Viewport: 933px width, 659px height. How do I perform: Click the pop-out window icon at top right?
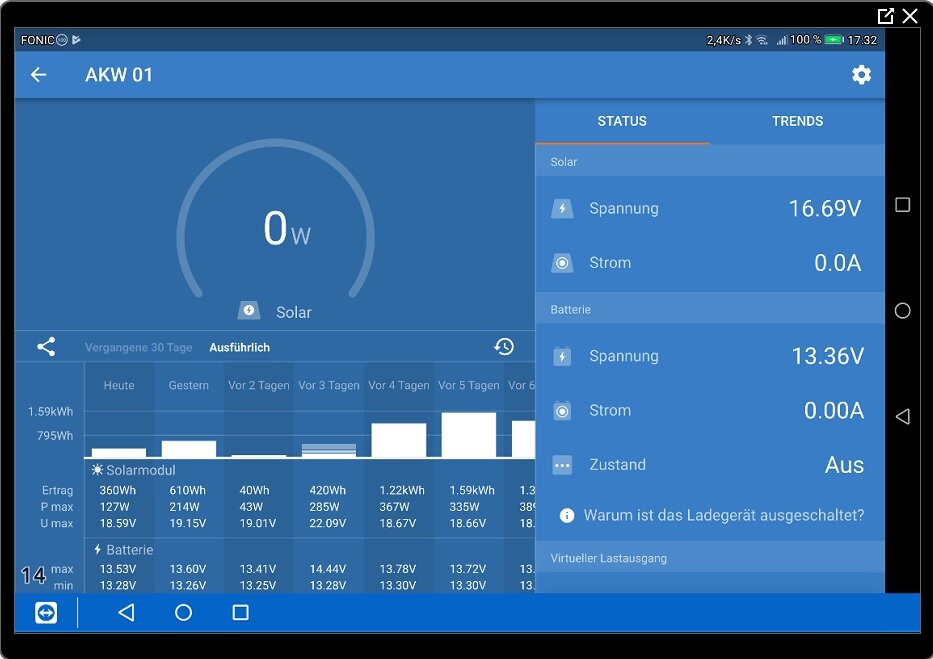pos(885,15)
